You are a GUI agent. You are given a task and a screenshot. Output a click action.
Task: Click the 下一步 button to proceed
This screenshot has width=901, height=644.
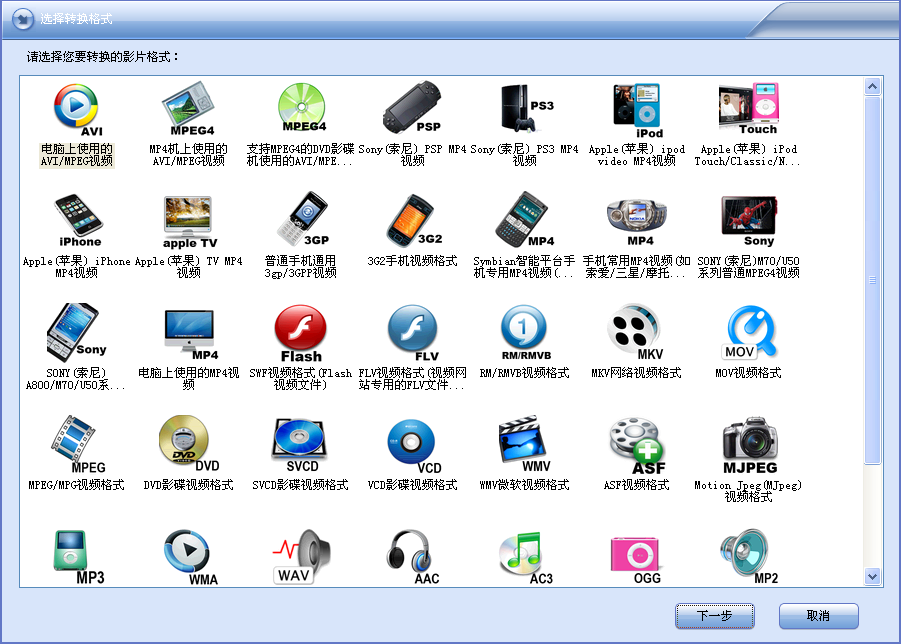click(714, 616)
